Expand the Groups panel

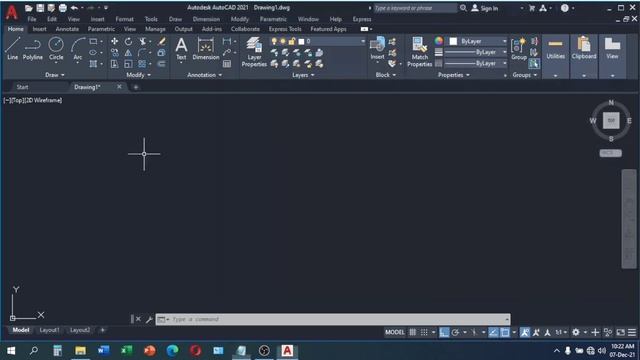point(524,75)
